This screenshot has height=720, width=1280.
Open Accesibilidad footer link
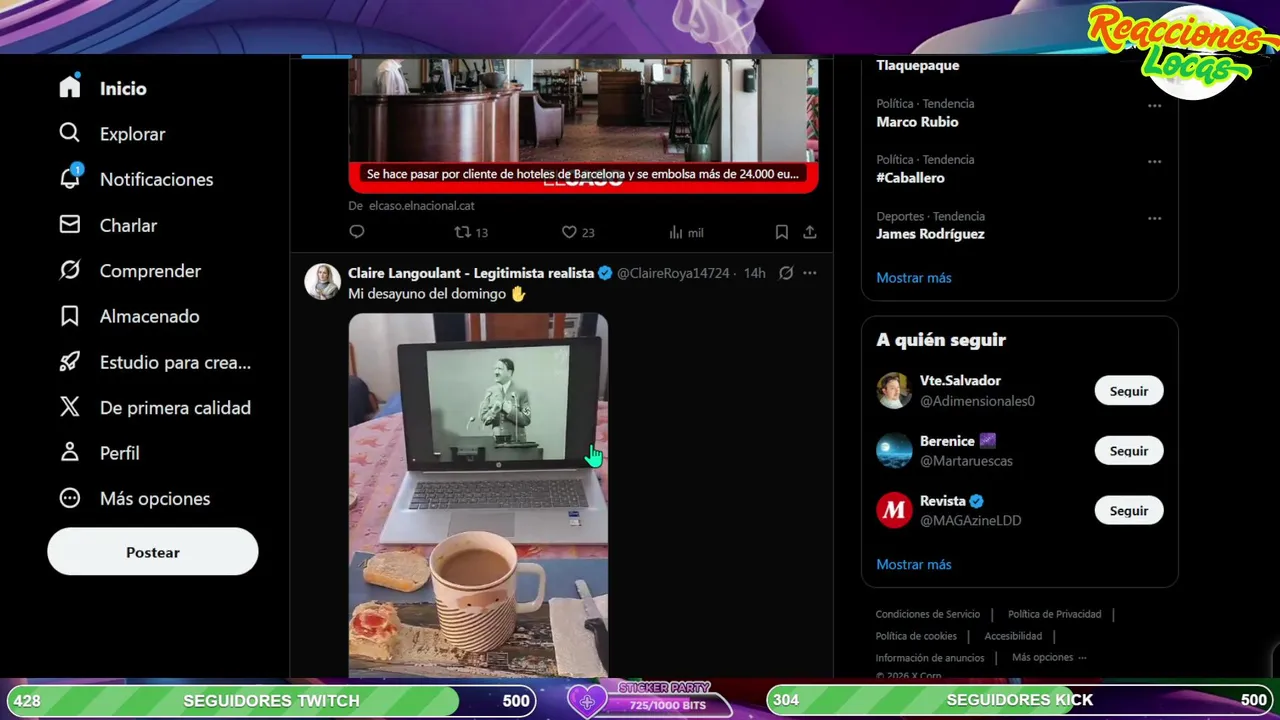tap(1013, 636)
